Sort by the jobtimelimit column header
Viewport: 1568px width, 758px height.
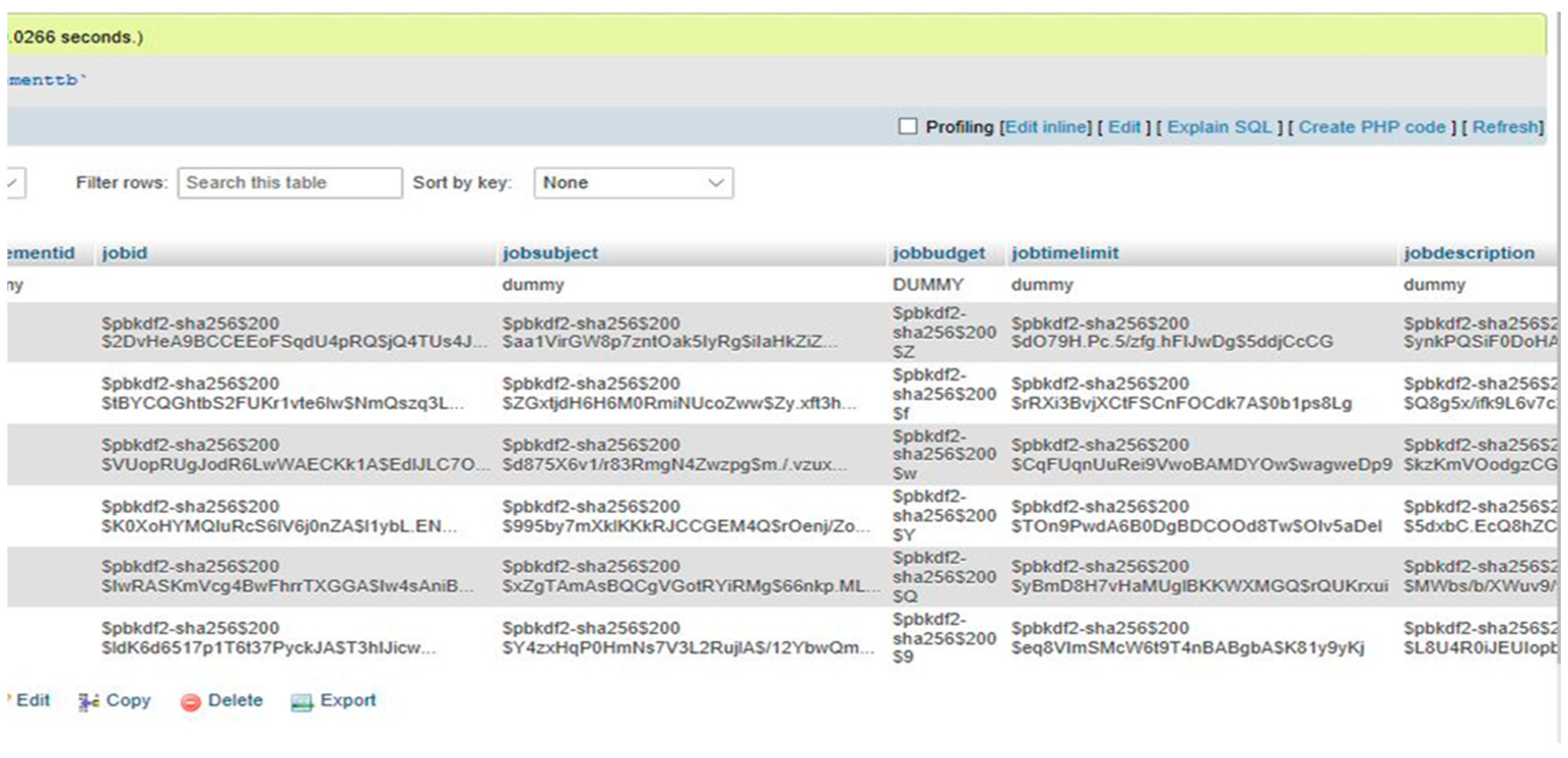tap(1065, 253)
